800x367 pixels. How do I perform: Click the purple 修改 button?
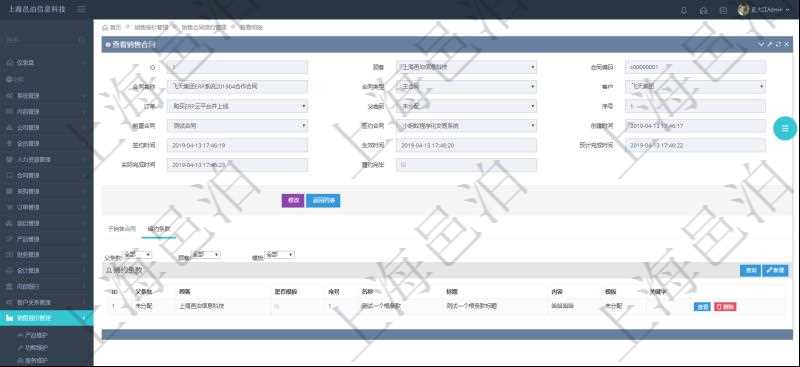[x=293, y=201]
